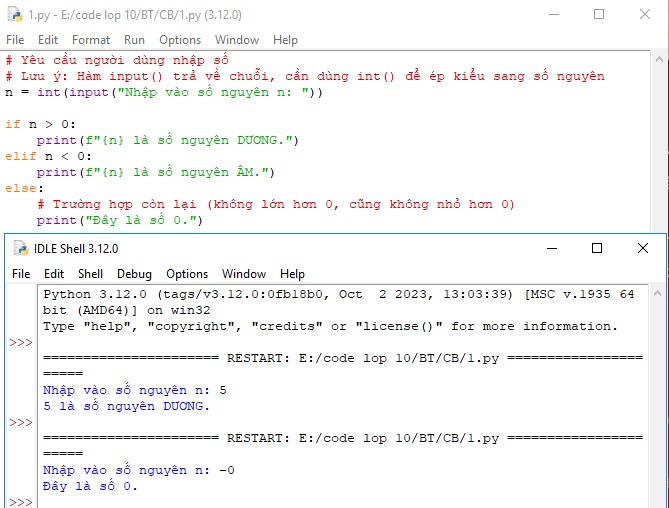This screenshot has height=508, width=669.
Task: Open Window menu in IDLE Shell window
Action: click(244, 273)
